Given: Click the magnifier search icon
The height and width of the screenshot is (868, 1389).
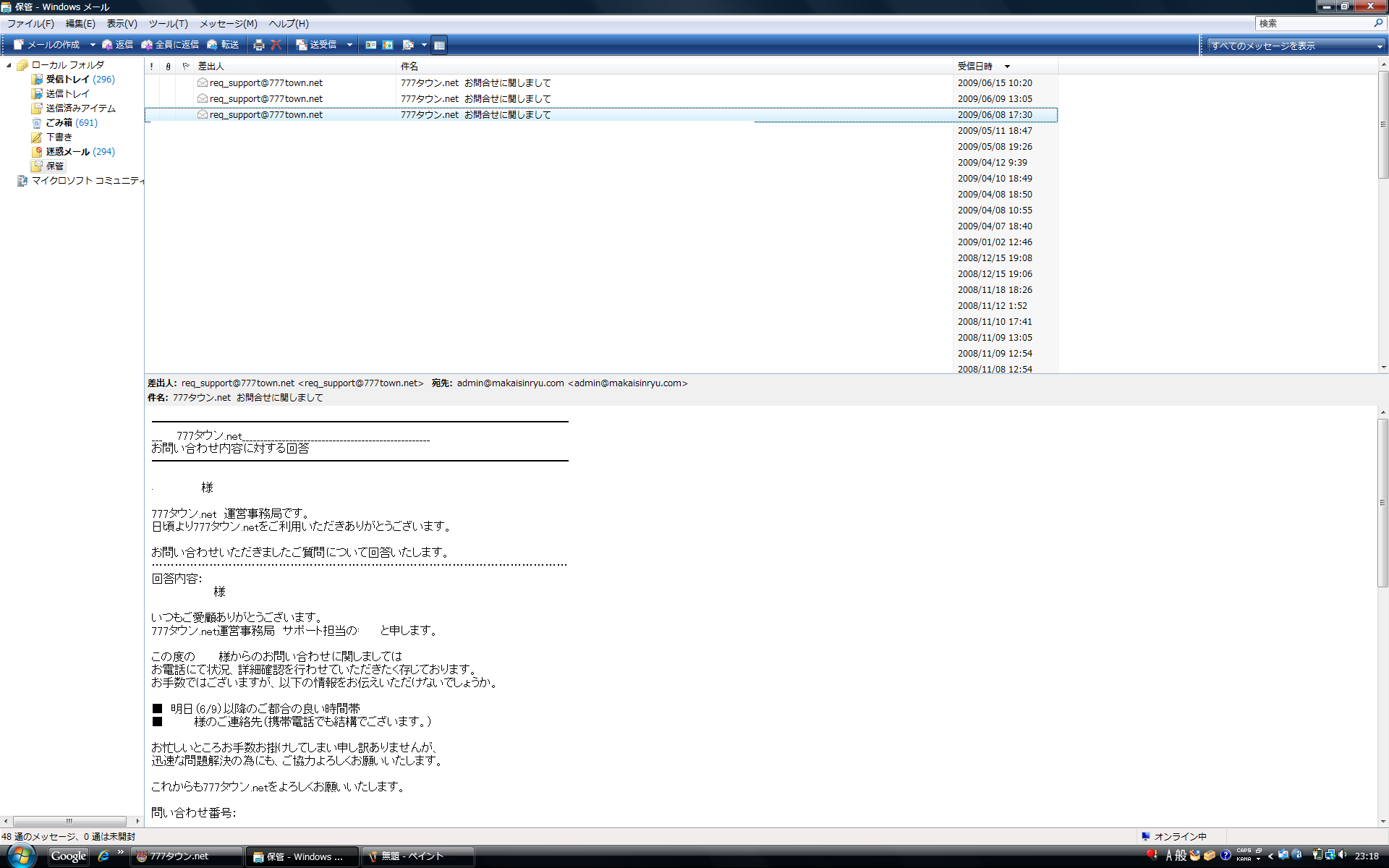Looking at the screenshot, I should click(1378, 23).
